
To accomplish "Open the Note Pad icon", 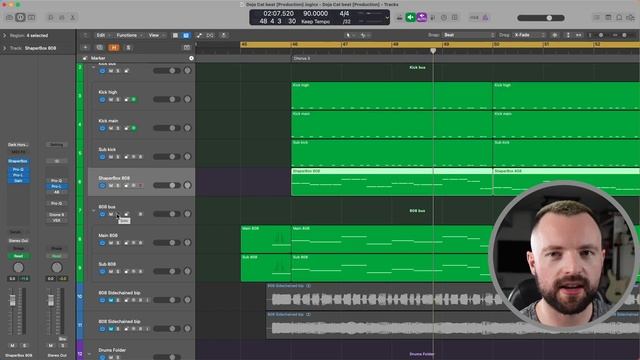I will pyautogui.click(x=608, y=18).
